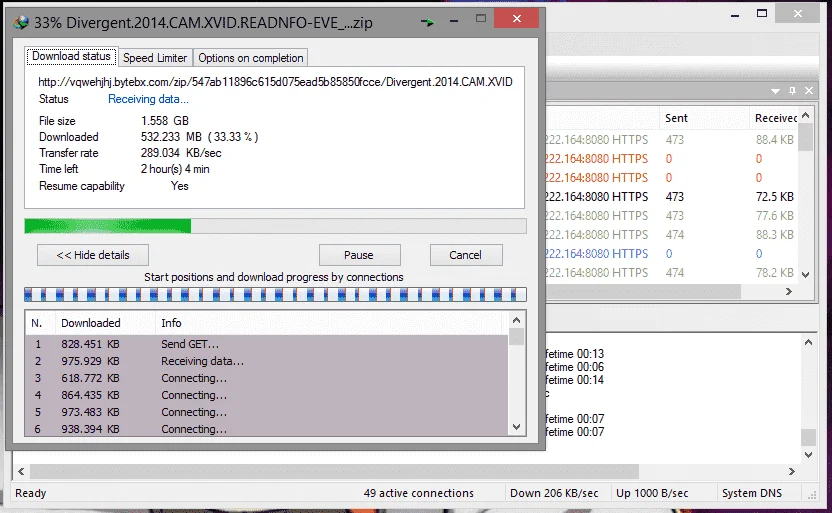
Task: Select the blue HTTPS row in background list
Action: pos(672,254)
